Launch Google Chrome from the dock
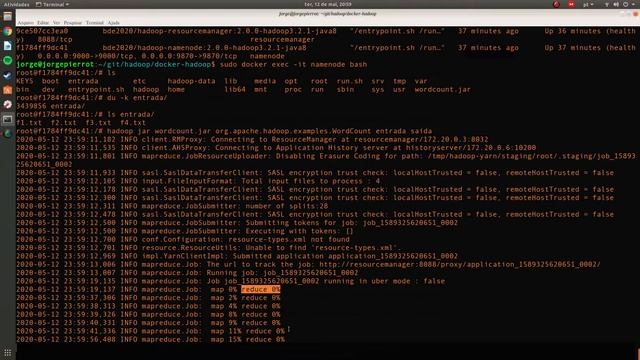 point(7,31)
